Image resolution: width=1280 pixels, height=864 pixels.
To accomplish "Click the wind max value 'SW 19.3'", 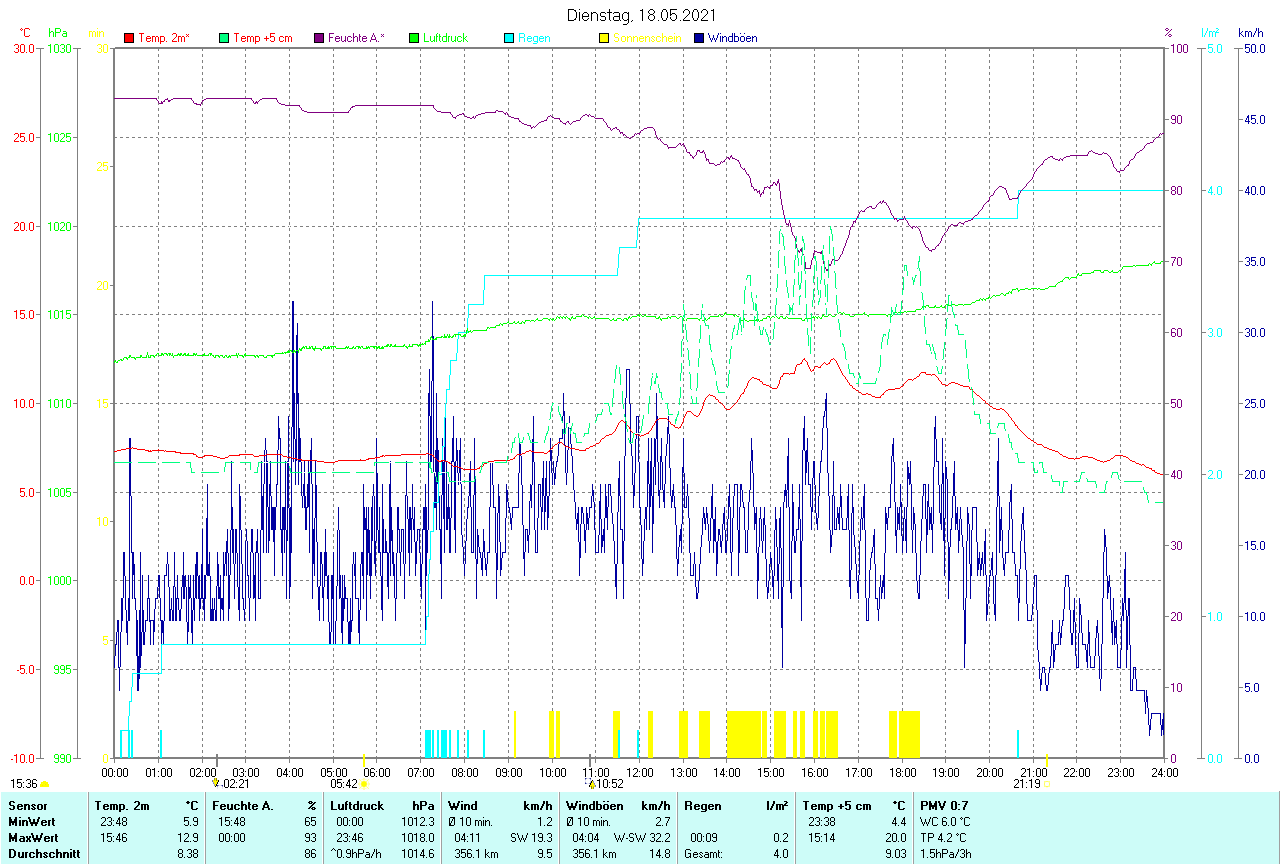I will [x=531, y=838].
